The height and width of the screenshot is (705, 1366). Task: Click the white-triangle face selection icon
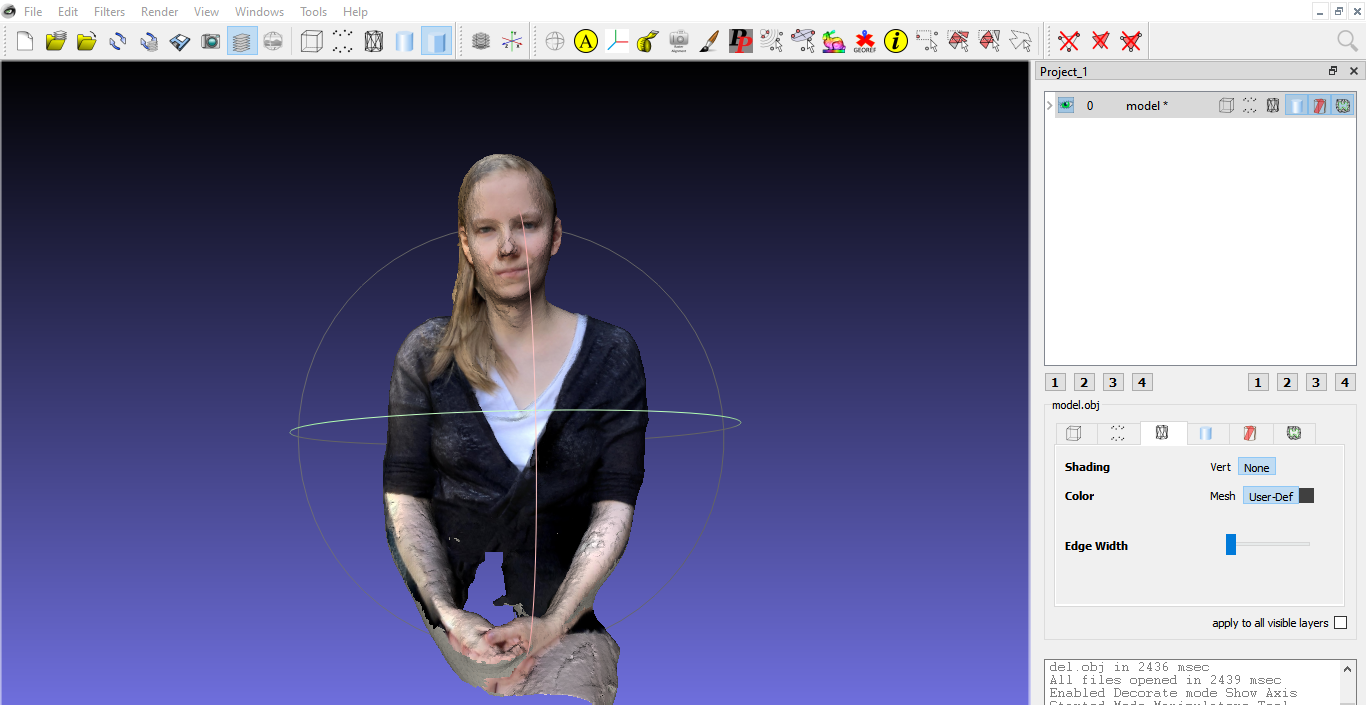click(x=1020, y=41)
